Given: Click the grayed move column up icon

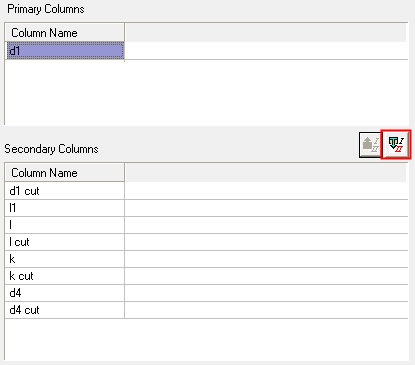Looking at the screenshot, I should 370,145.
